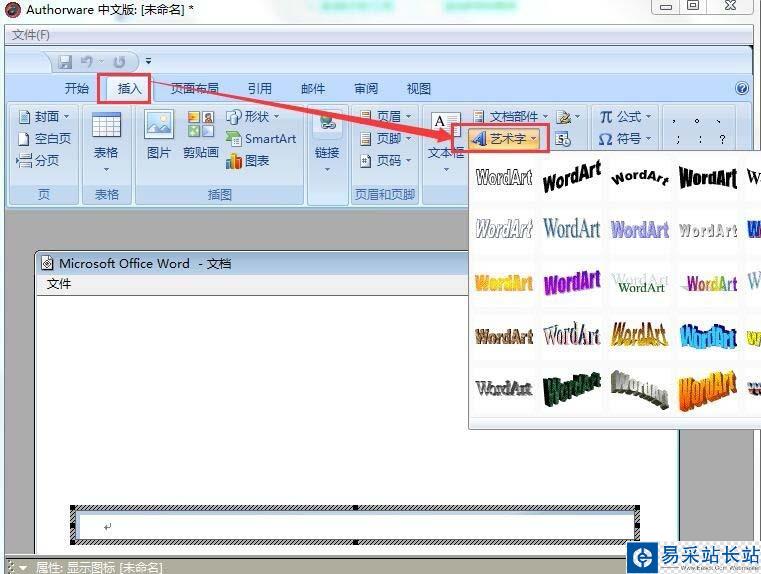The image size is (761, 574).
Task: Open the 文件(F) menu of Authorware
Action: (x=31, y=35)
